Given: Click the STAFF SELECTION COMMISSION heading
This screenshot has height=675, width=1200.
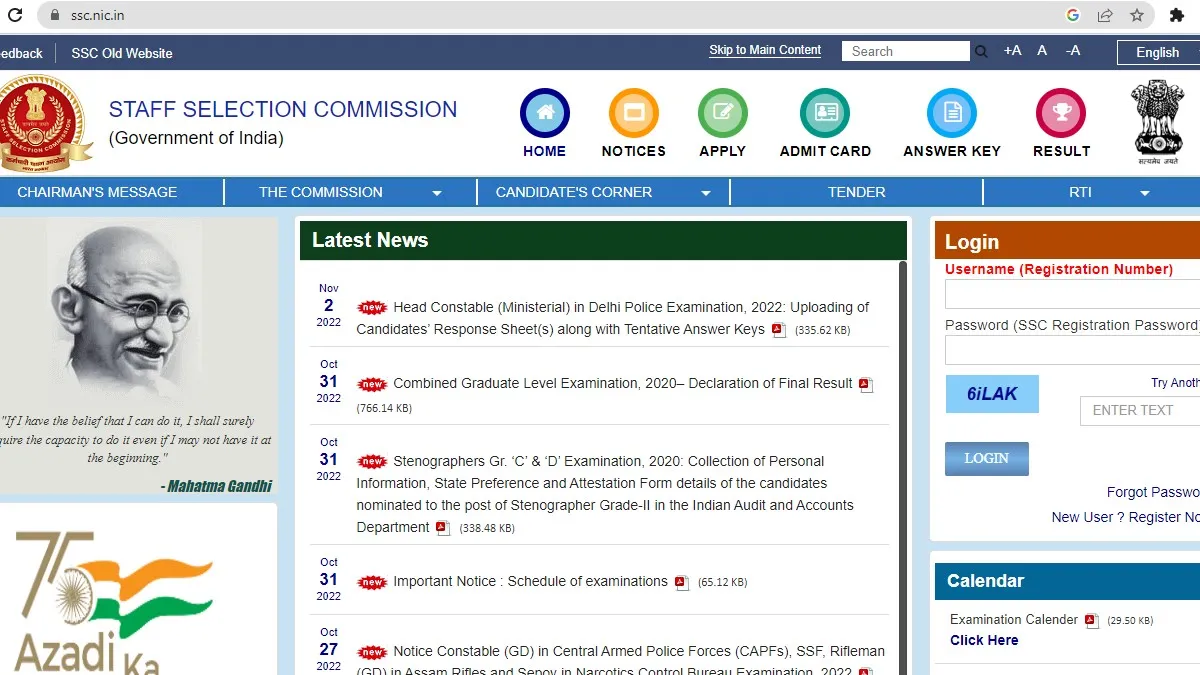Looking at the screenshot, I should click(283, 110).
